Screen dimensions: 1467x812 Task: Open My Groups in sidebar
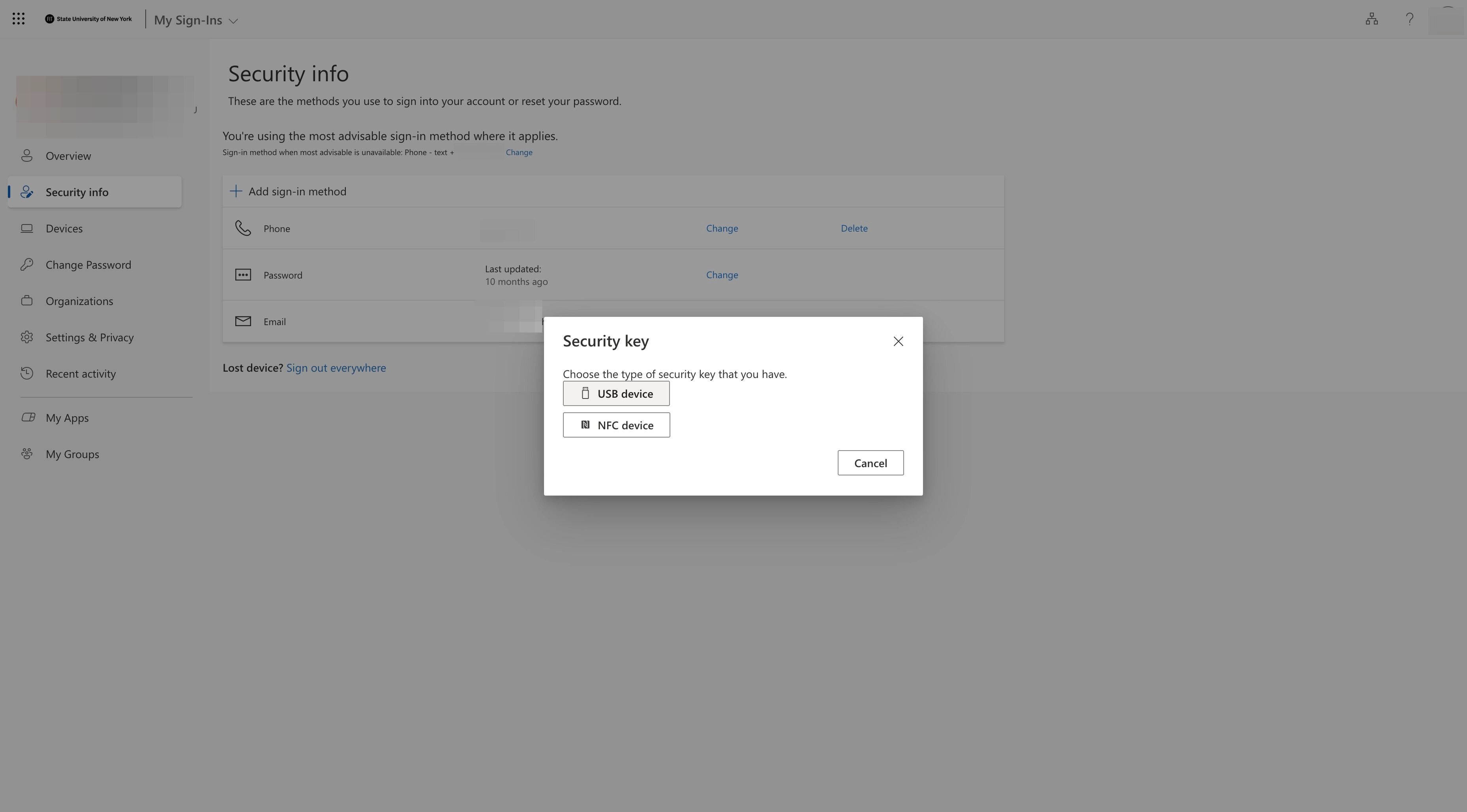pos(72,454)
